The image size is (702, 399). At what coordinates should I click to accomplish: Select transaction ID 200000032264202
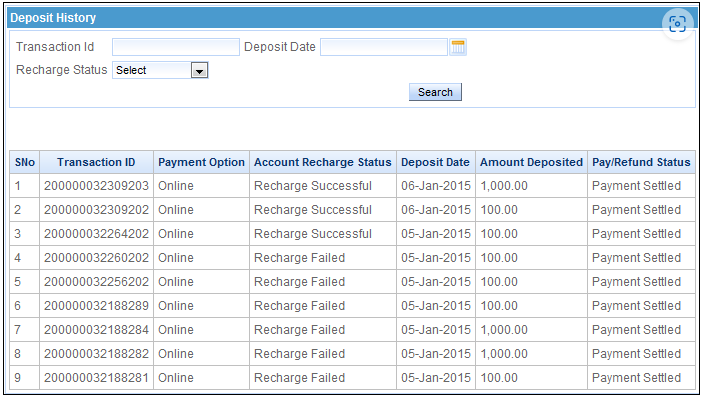[96, 234]
